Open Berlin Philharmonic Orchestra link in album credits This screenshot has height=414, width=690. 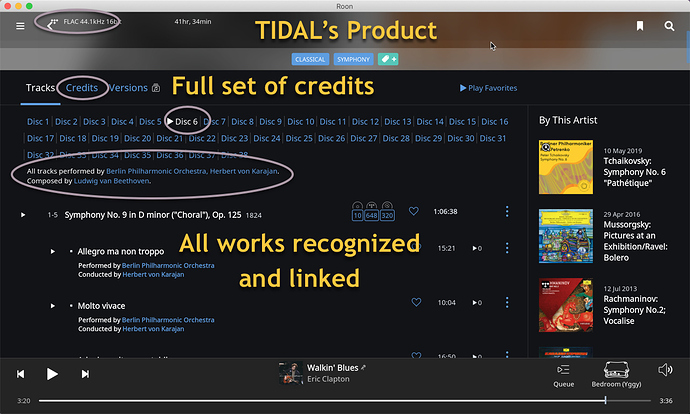tap(156, 171)
